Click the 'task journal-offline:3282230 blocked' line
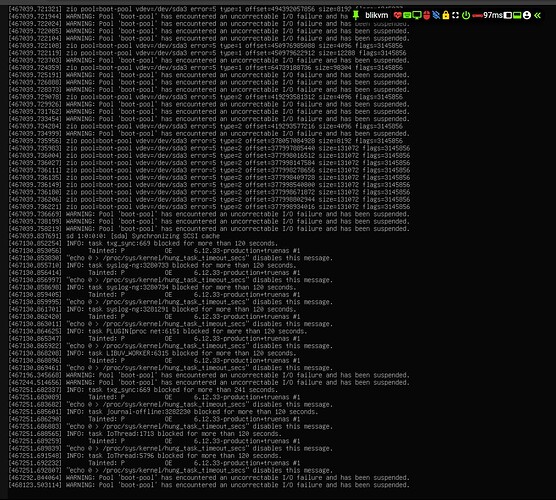 pyautogui.click(x=163, y=412)
